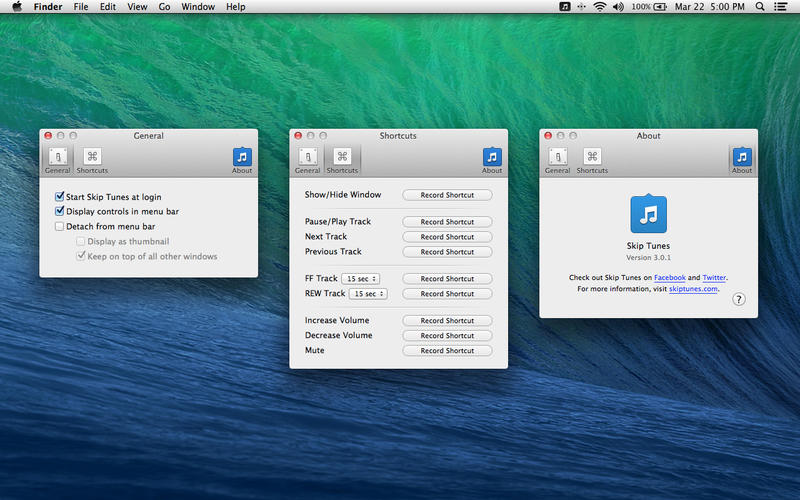Open FF Track 15 sec dropdown
This screenshot has height=500, width=800.
pyautogui.click(x=361, y=279)
